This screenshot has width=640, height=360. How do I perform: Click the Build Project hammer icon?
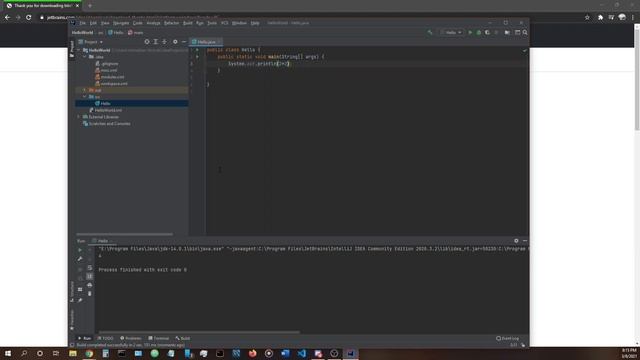pyautogui.click(x=430, y=32)
